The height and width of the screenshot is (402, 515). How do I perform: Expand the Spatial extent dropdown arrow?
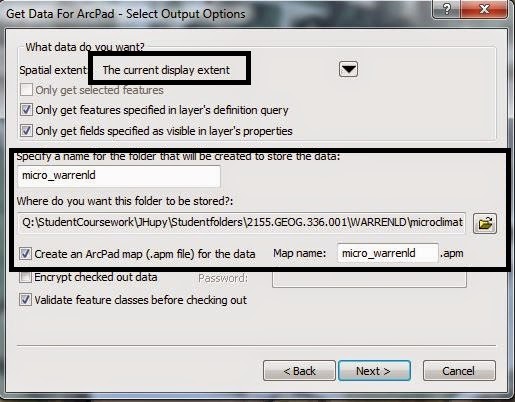(x=348, y=69)
